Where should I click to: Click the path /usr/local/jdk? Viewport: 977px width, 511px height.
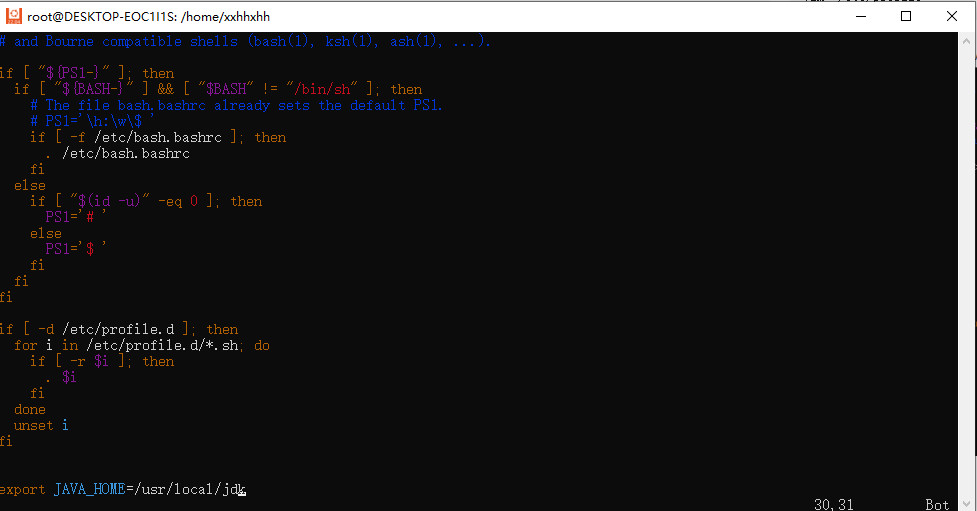[190, 489]
